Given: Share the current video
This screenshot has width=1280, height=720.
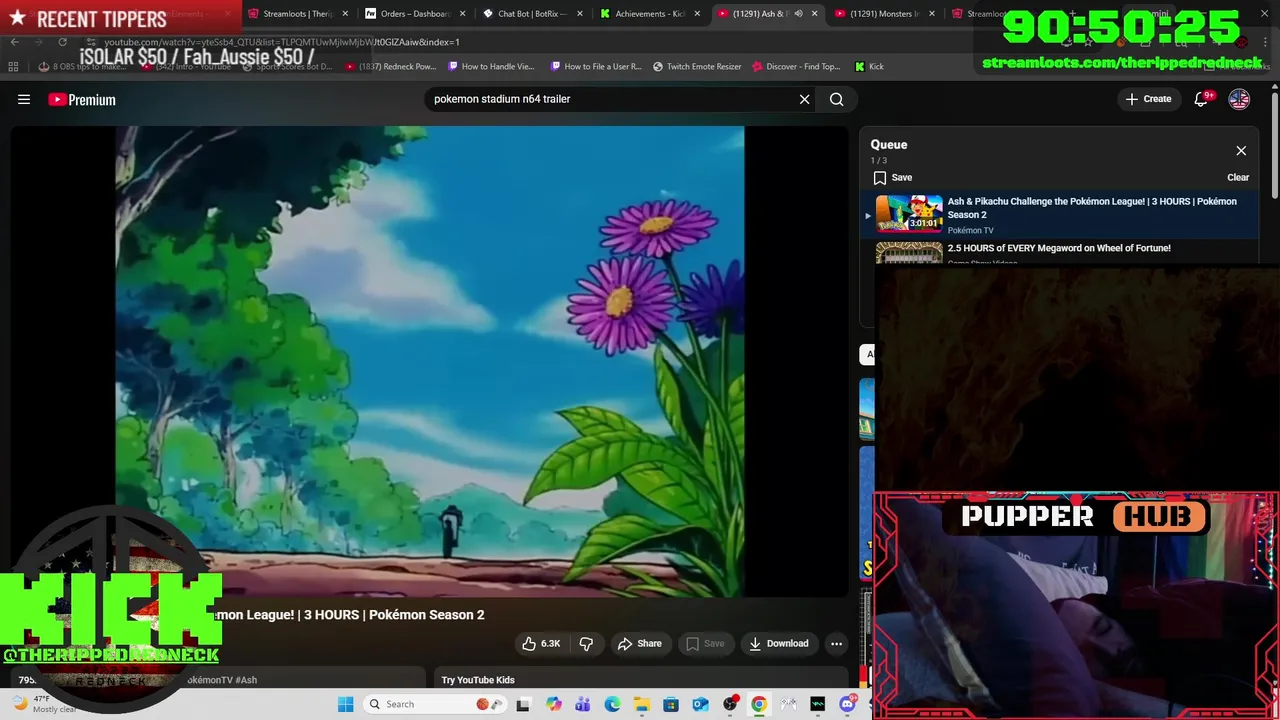Looking at the screenshot, I should (x=640, y=643).
